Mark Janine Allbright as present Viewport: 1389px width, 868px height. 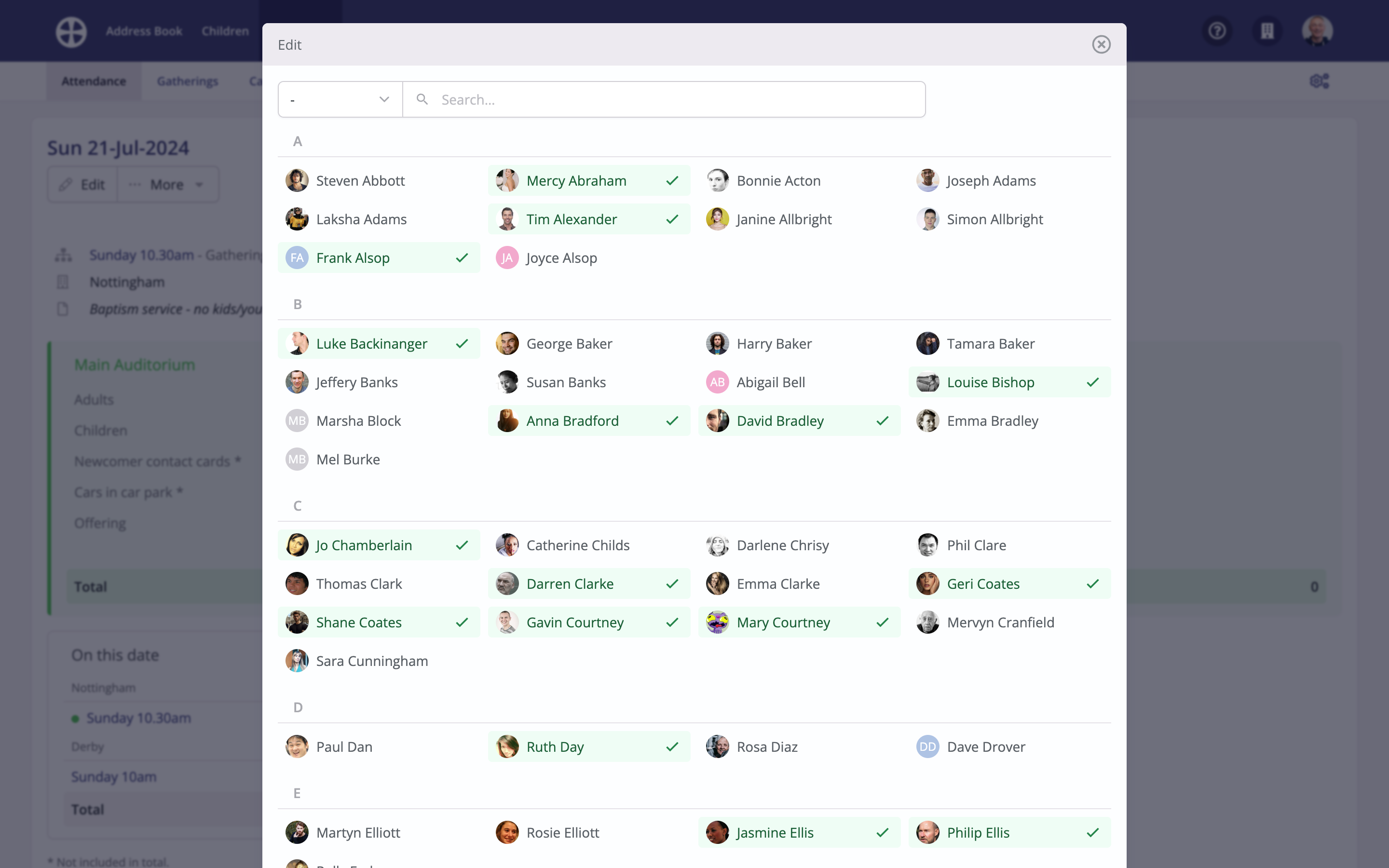click(800, 219)
